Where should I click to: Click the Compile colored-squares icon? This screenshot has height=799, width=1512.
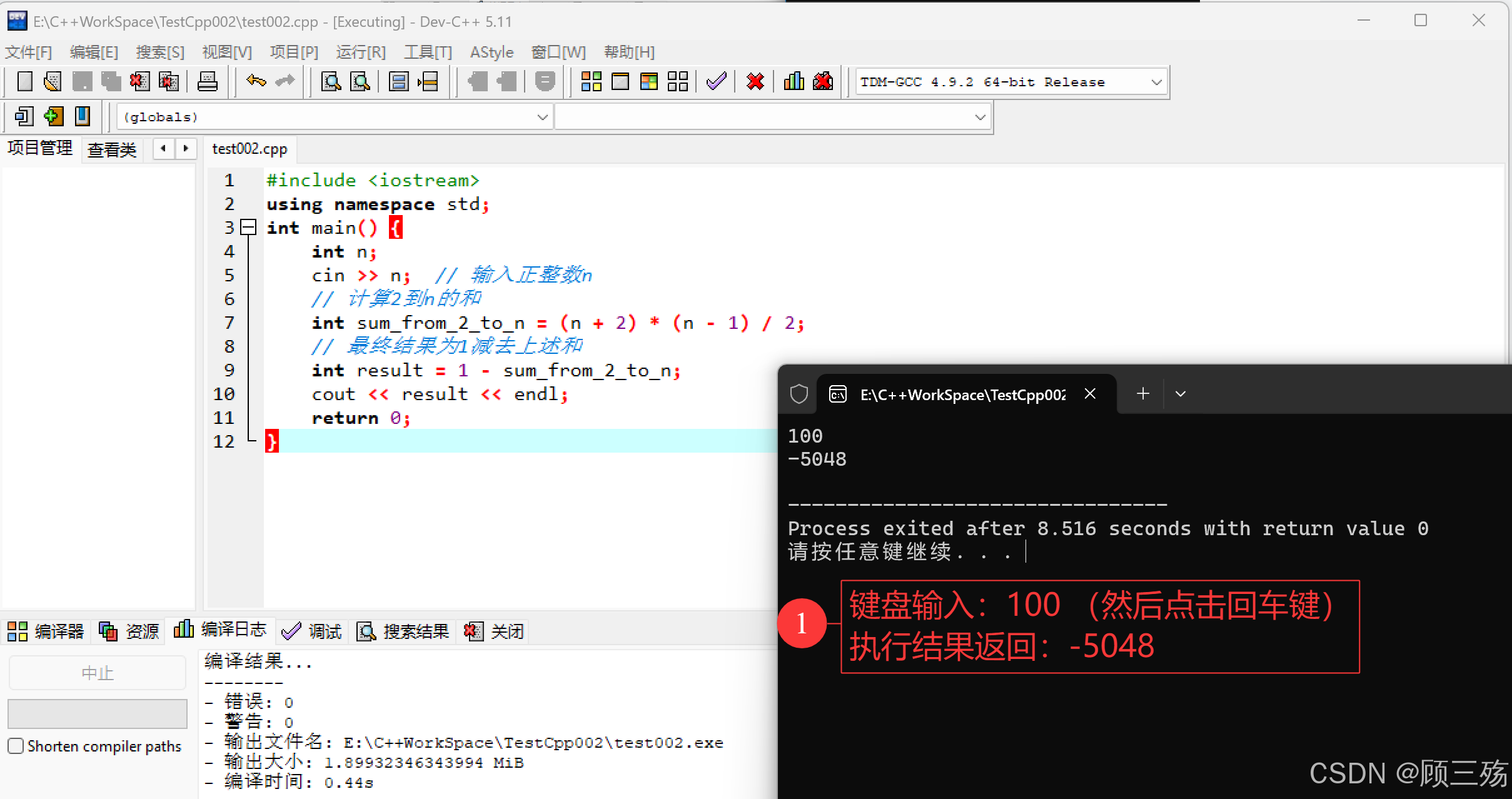pyautogui.click(x=591, y=82)
